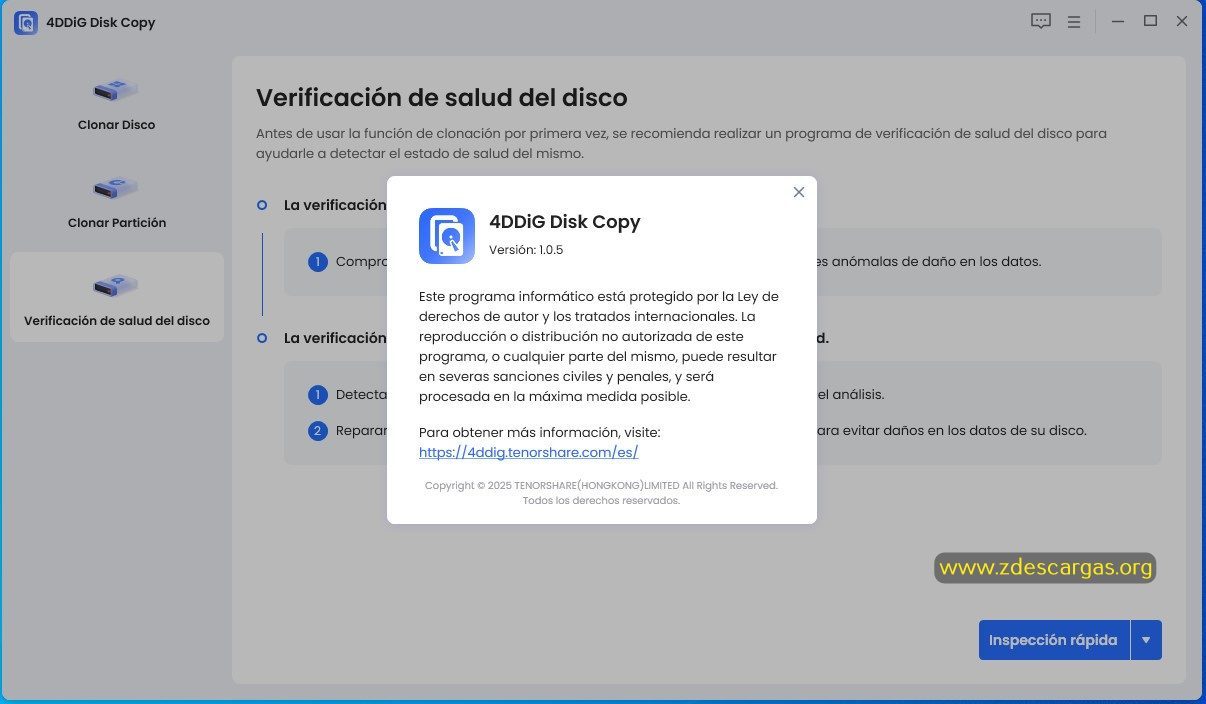The width and height of the screenshot is (1206, 704).
Task: Click the Para obtener más información text
Action: point(540,432)
